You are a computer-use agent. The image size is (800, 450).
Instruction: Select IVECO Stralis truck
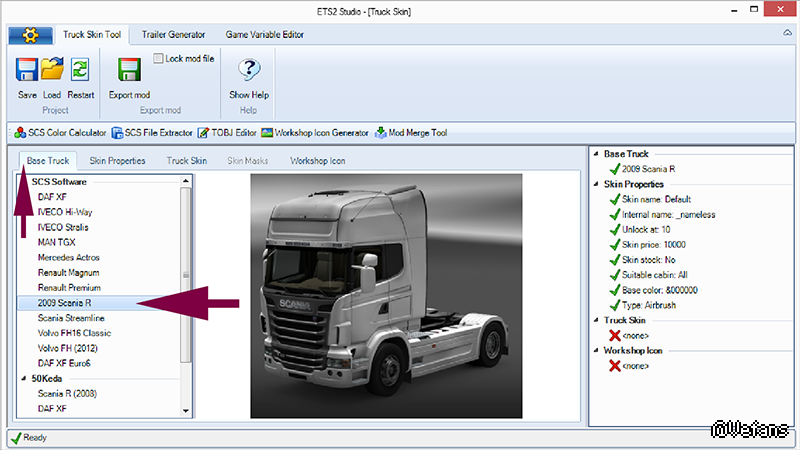(63, 227)
